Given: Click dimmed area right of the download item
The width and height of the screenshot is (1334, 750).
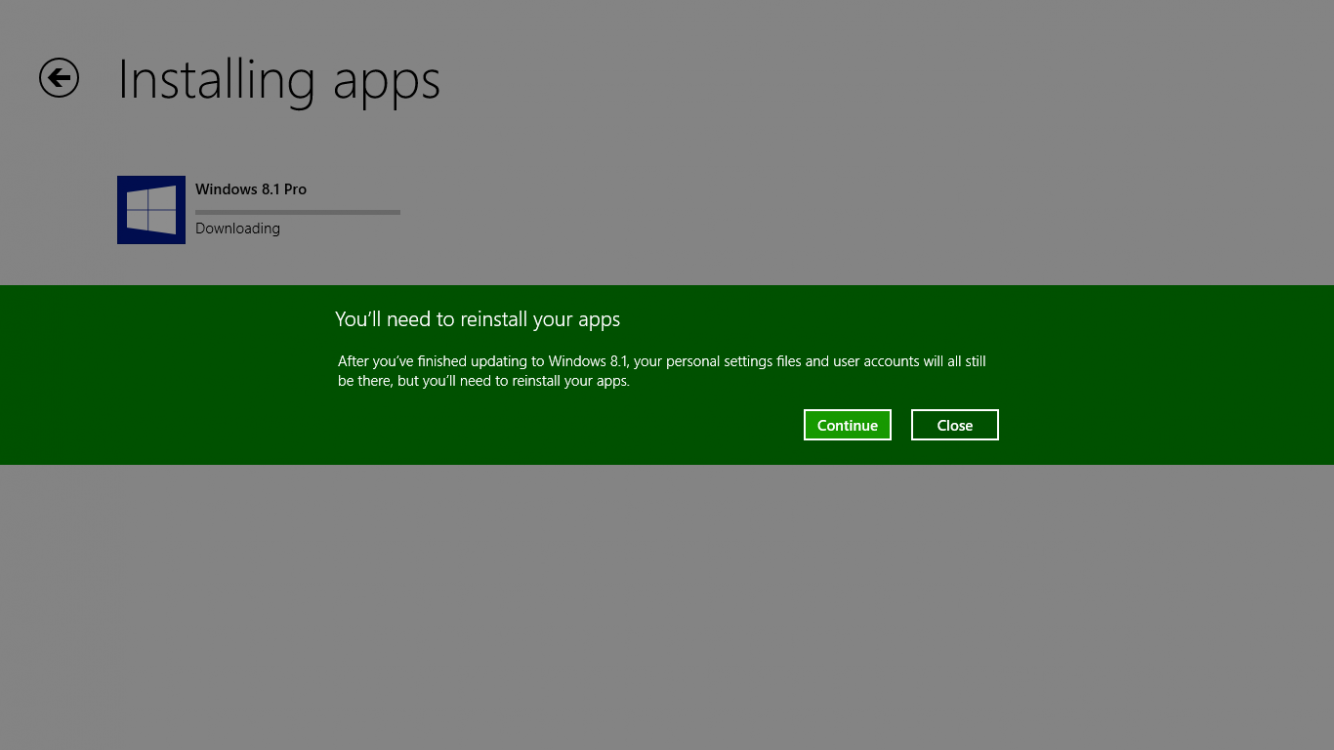Looking at the screenshot, I should pyautogui.click(x=800, y=210).
